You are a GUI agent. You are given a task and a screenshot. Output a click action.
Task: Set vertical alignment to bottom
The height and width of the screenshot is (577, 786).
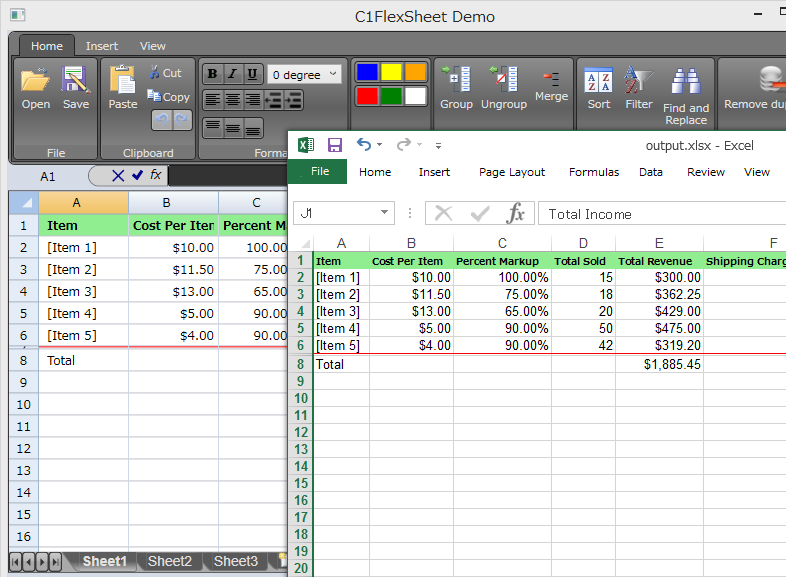(x=253, y=128)
